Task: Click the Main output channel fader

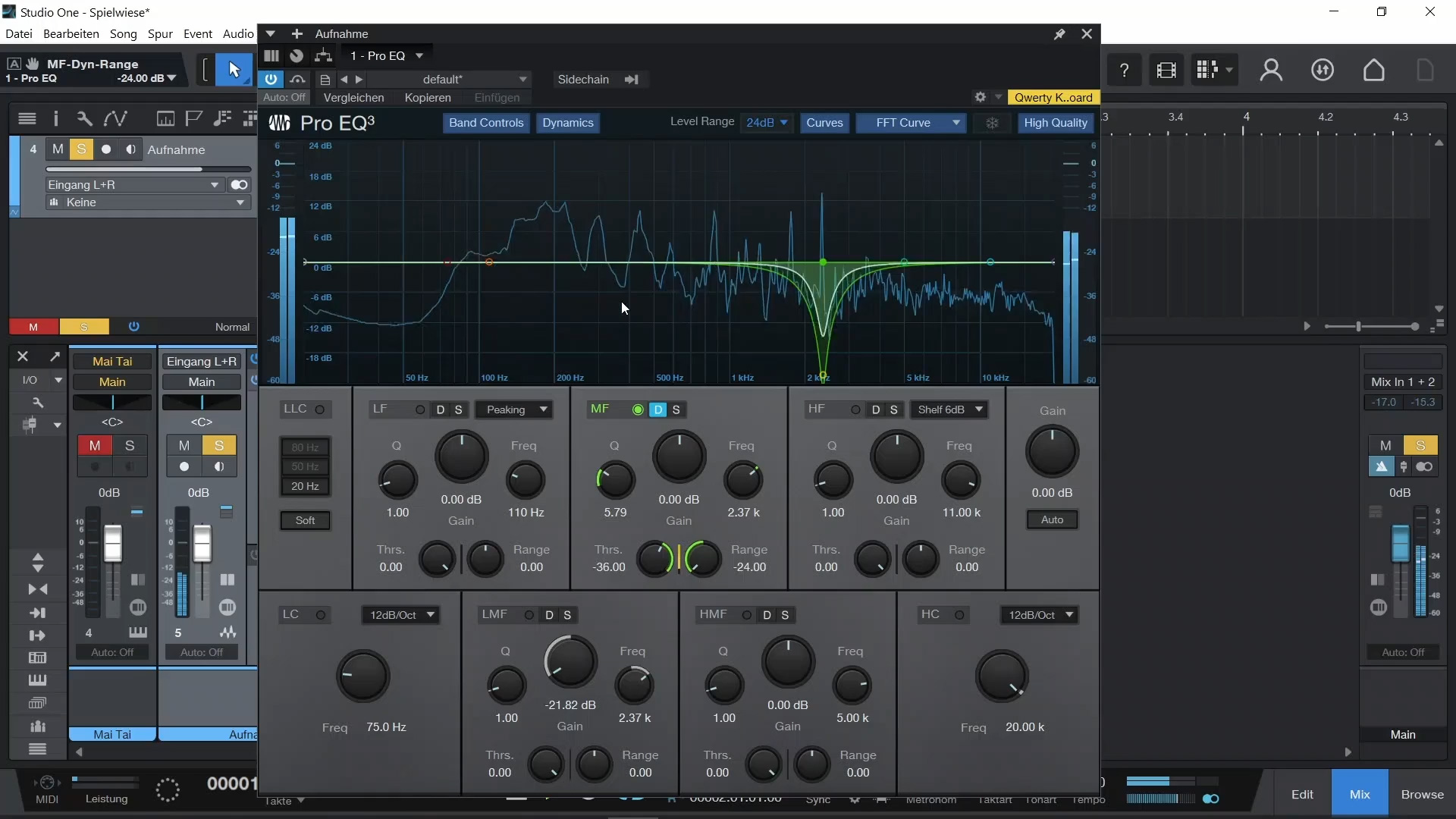Action: pyautogui.click(x=1400, y=542)
